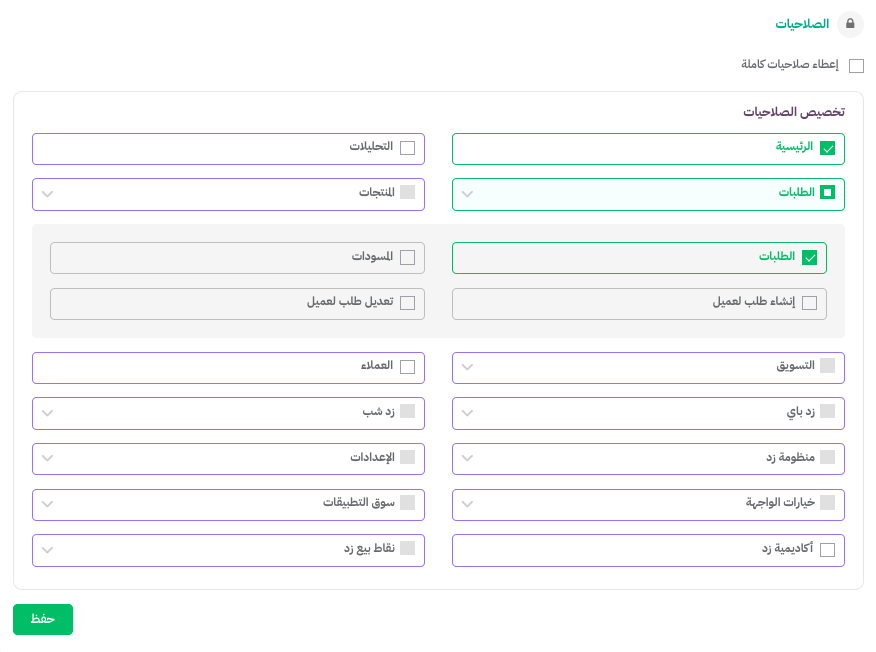Click the green حفظ save button
The image size is (876, 652).
click(x=43, y=619)
